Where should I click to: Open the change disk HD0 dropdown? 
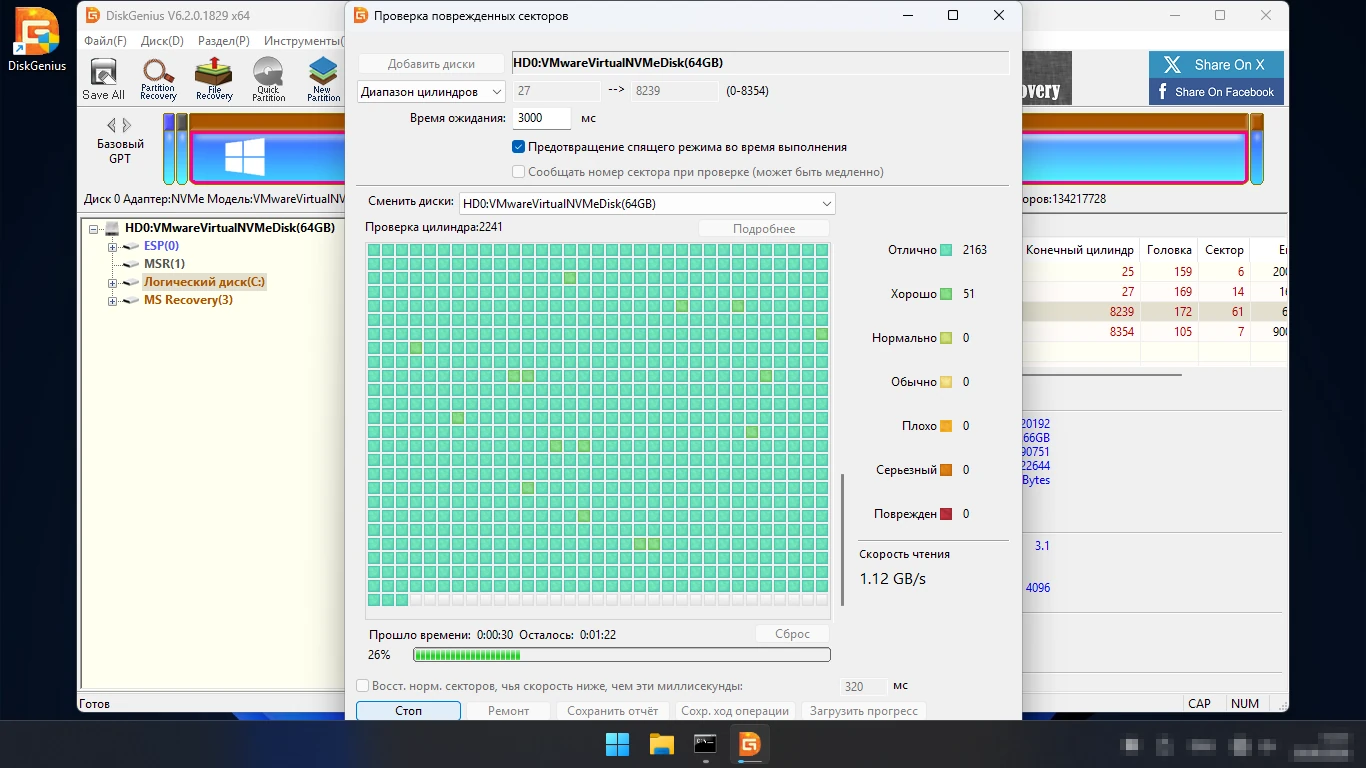pos(647,204)
